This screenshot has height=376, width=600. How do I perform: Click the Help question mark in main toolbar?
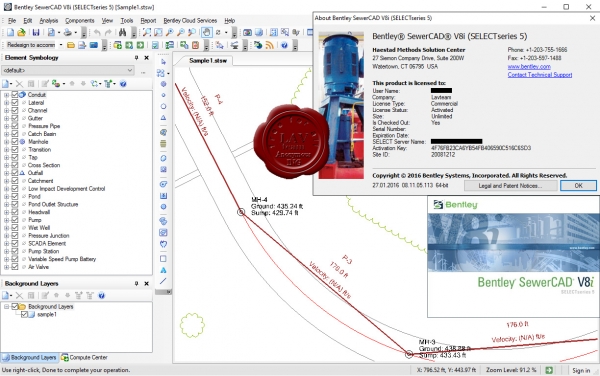[284, 46]
